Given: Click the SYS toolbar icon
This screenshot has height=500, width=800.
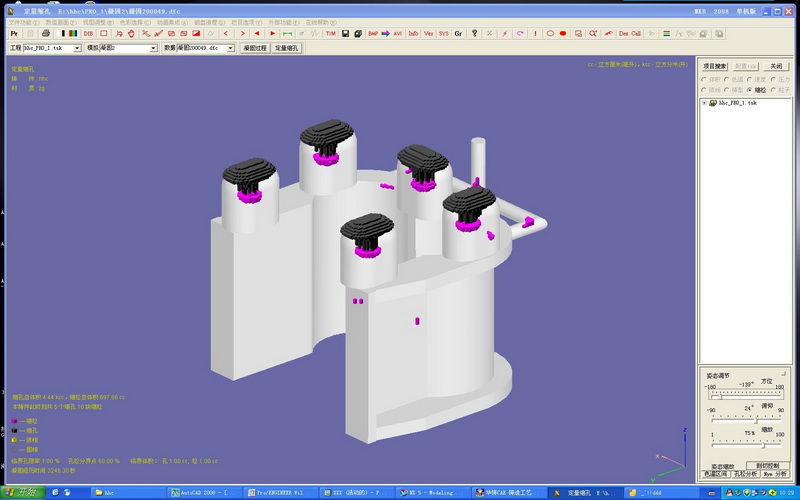Looking at the screenshot, I should [443, 33].
